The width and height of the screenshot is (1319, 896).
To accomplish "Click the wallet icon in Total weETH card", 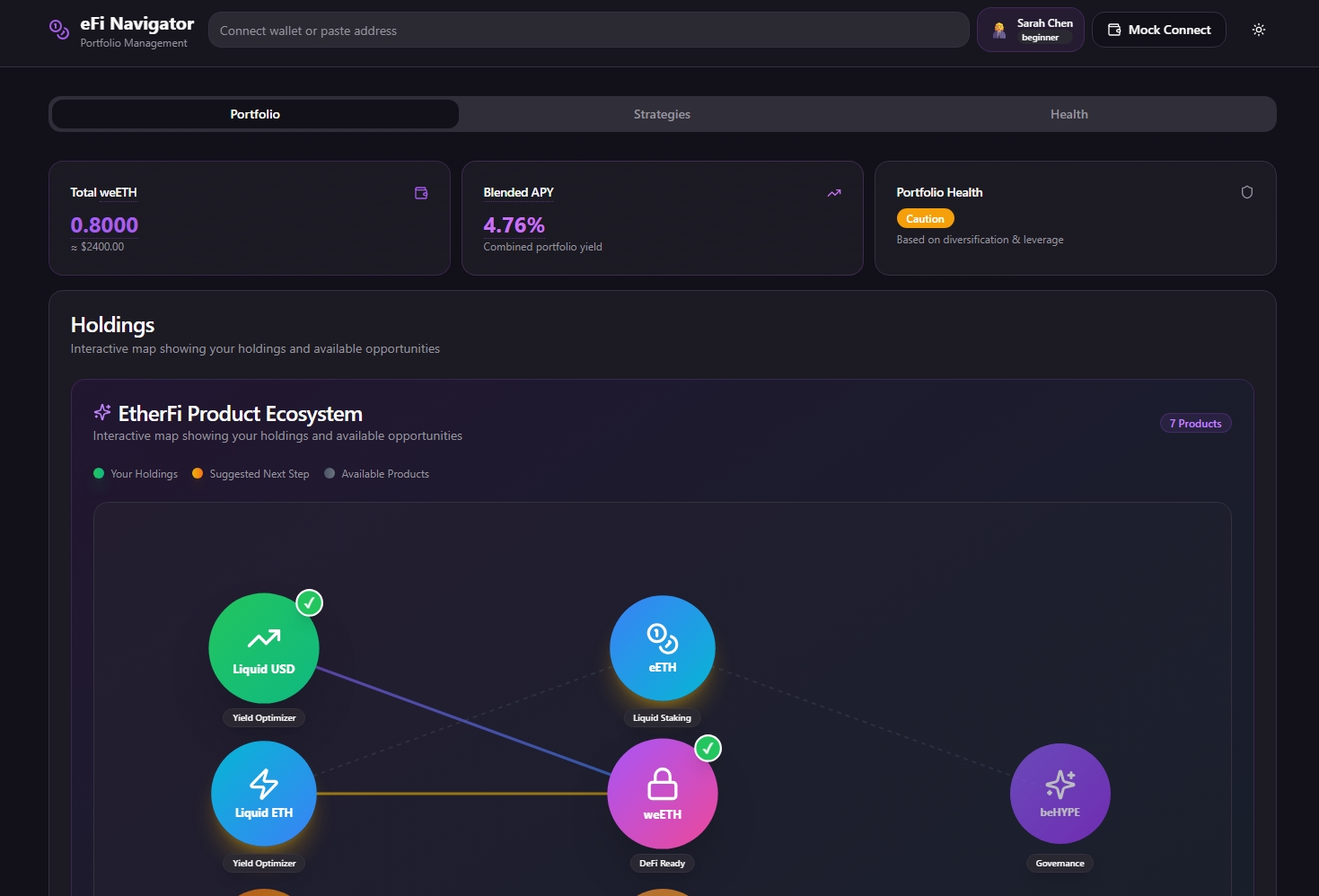I will pos(421,193).
